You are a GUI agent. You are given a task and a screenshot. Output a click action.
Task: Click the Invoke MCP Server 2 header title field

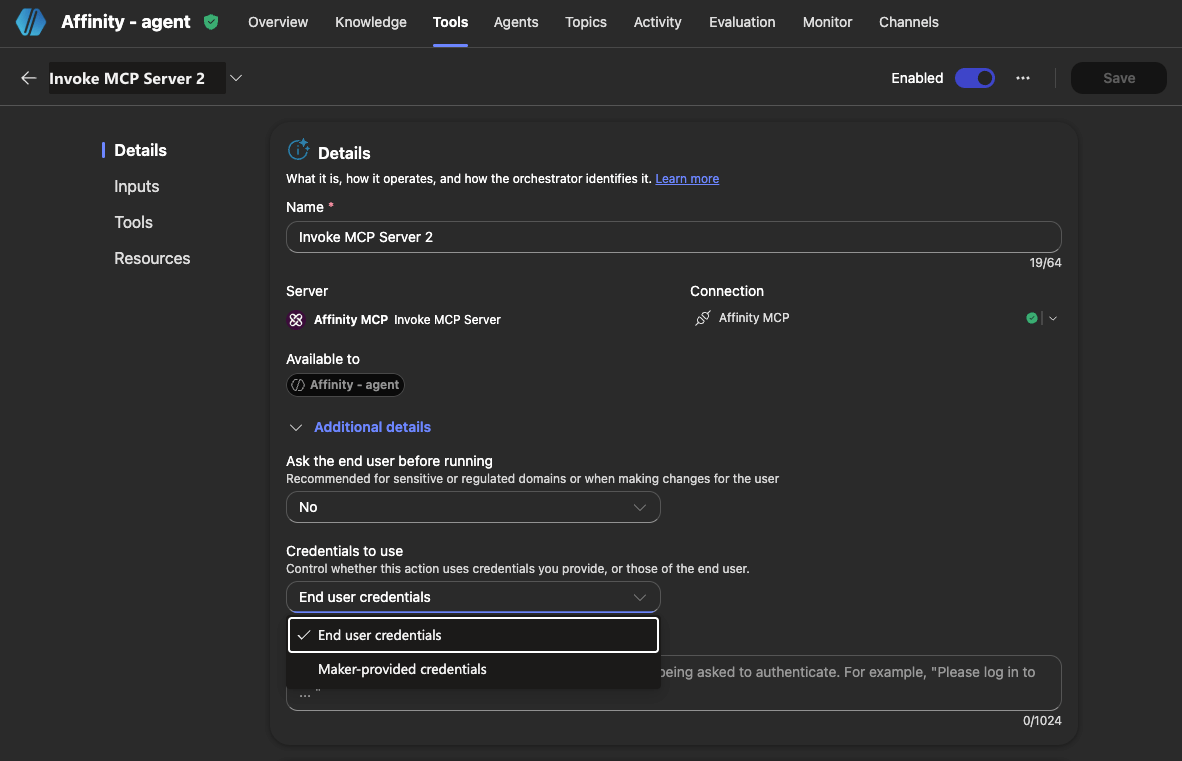137,78
